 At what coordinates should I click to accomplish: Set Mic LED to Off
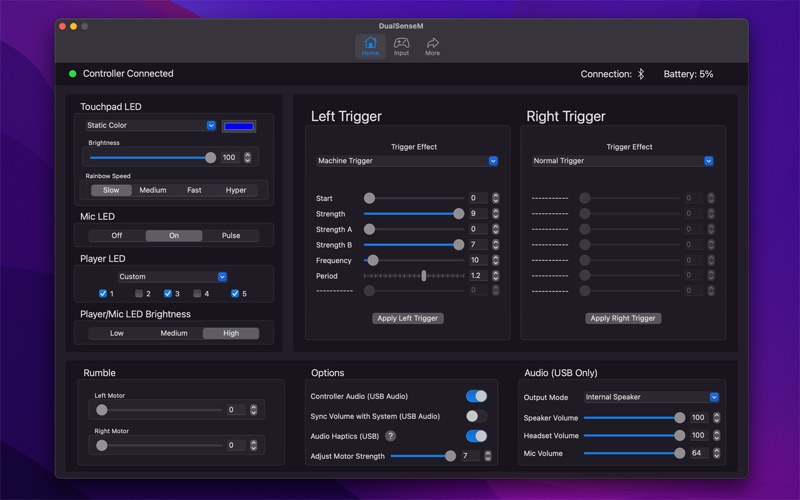[x=117, y=235]
